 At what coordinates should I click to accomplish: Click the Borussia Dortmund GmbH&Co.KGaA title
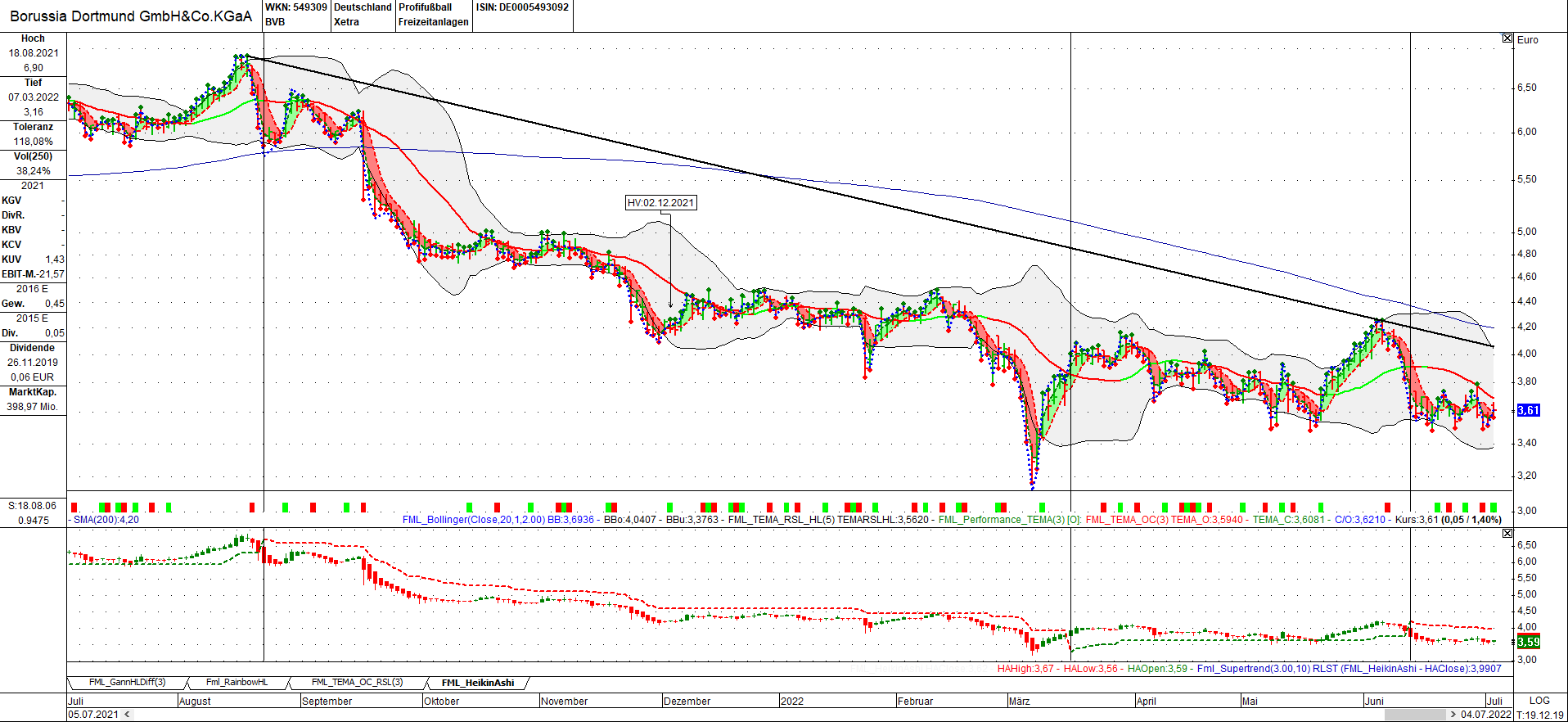[x=131, y=16]
